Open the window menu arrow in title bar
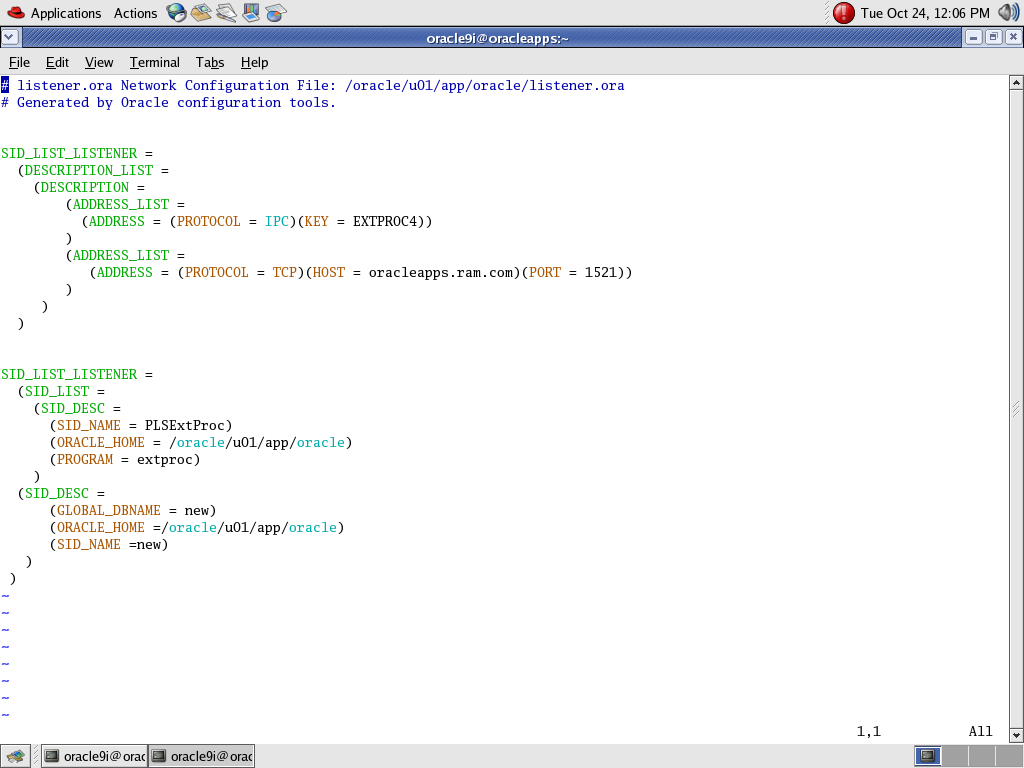 10,37
